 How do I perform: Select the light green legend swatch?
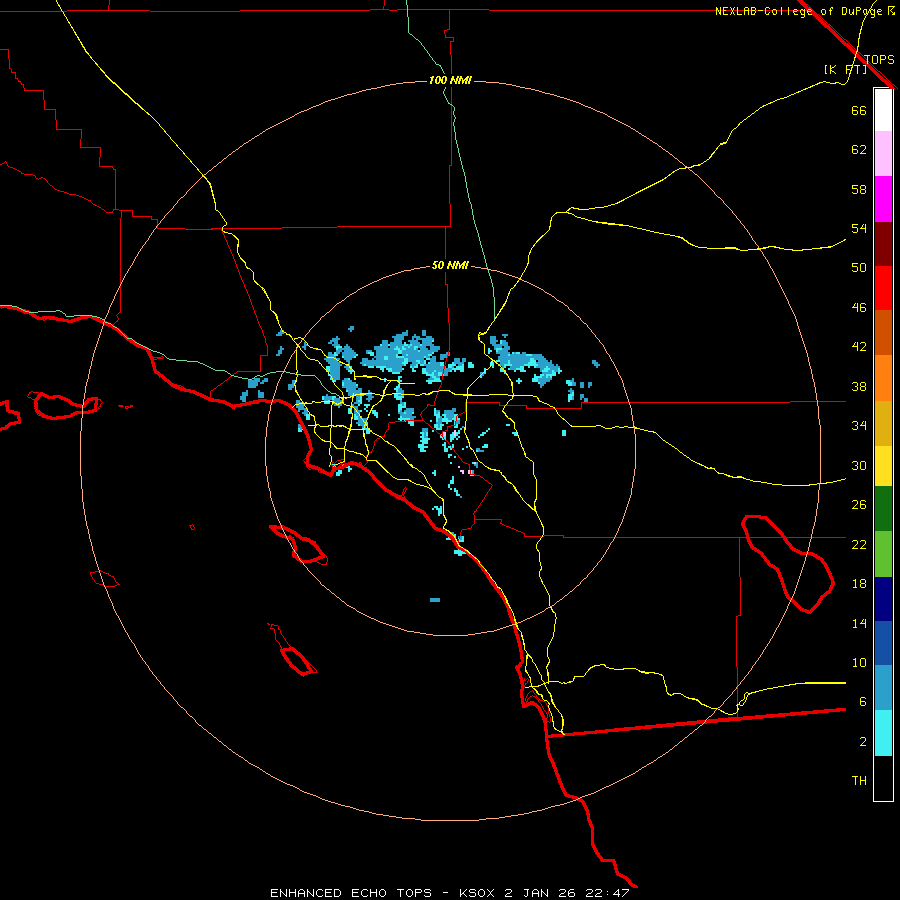coord(883,554)
